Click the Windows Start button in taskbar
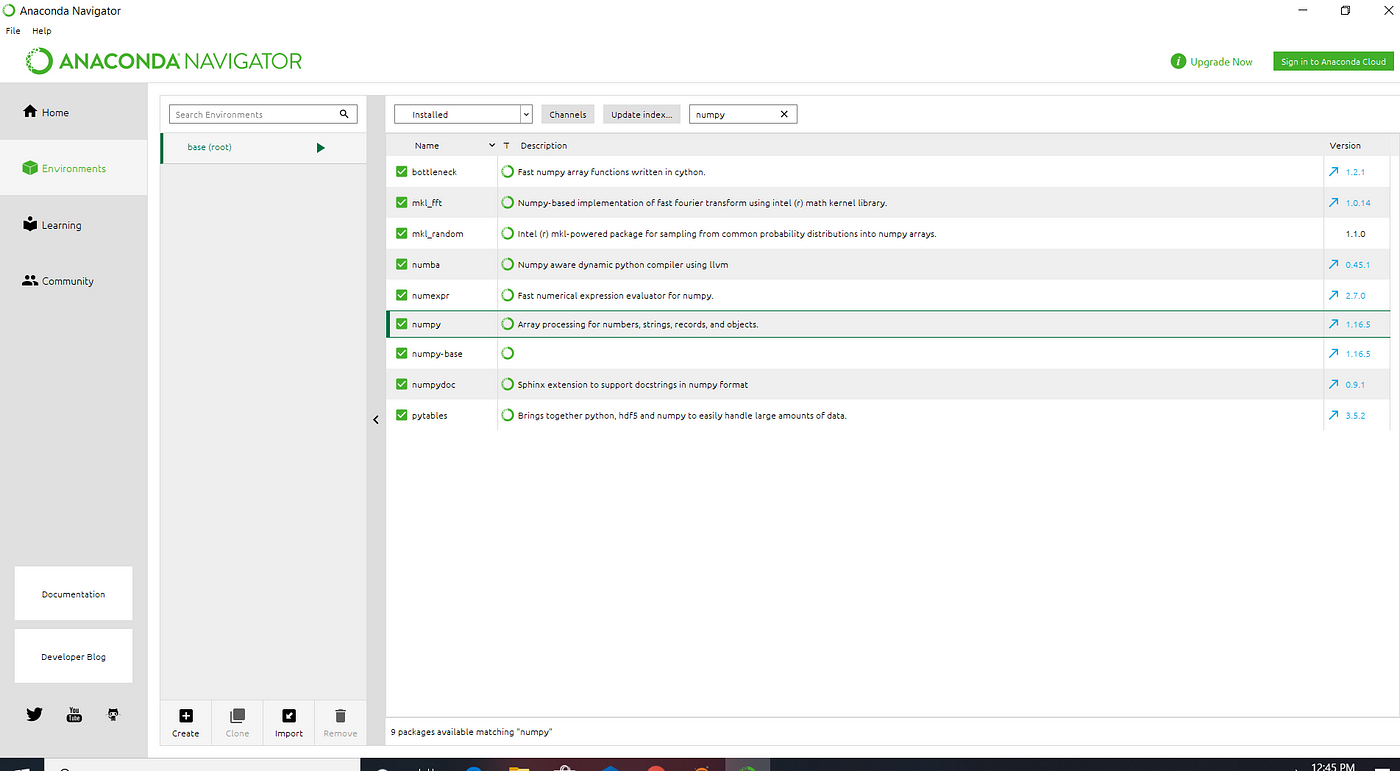Image resolution: width=1400 pixels, height=771 pixels. (x=22, y=766)
